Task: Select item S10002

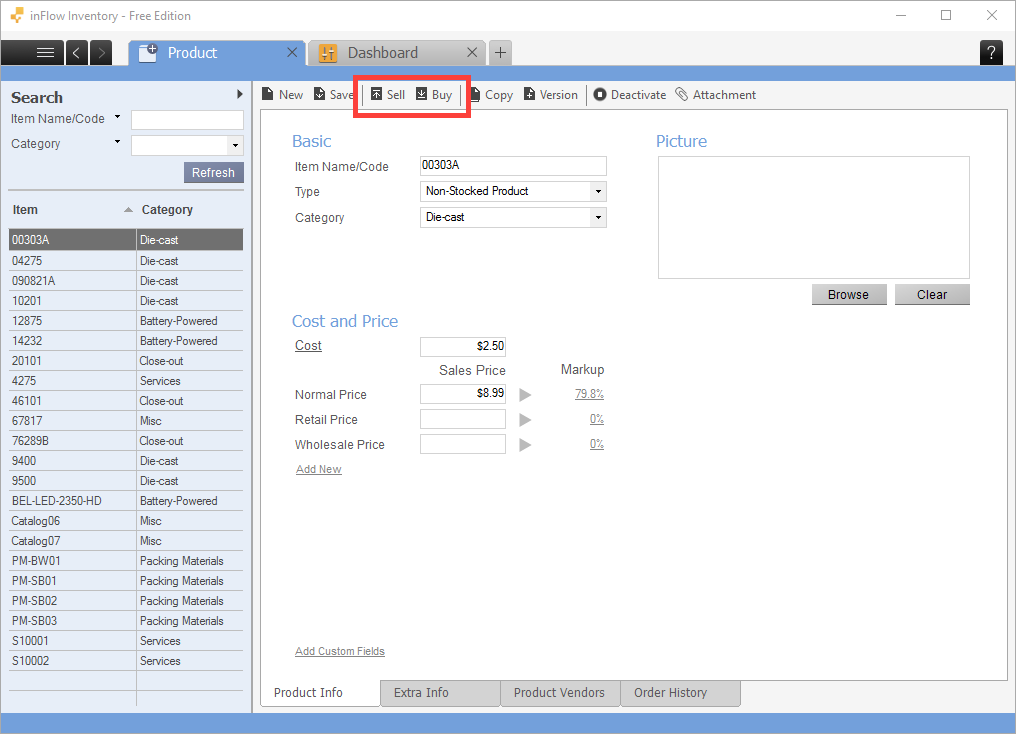Action: (x=126, y=661)
